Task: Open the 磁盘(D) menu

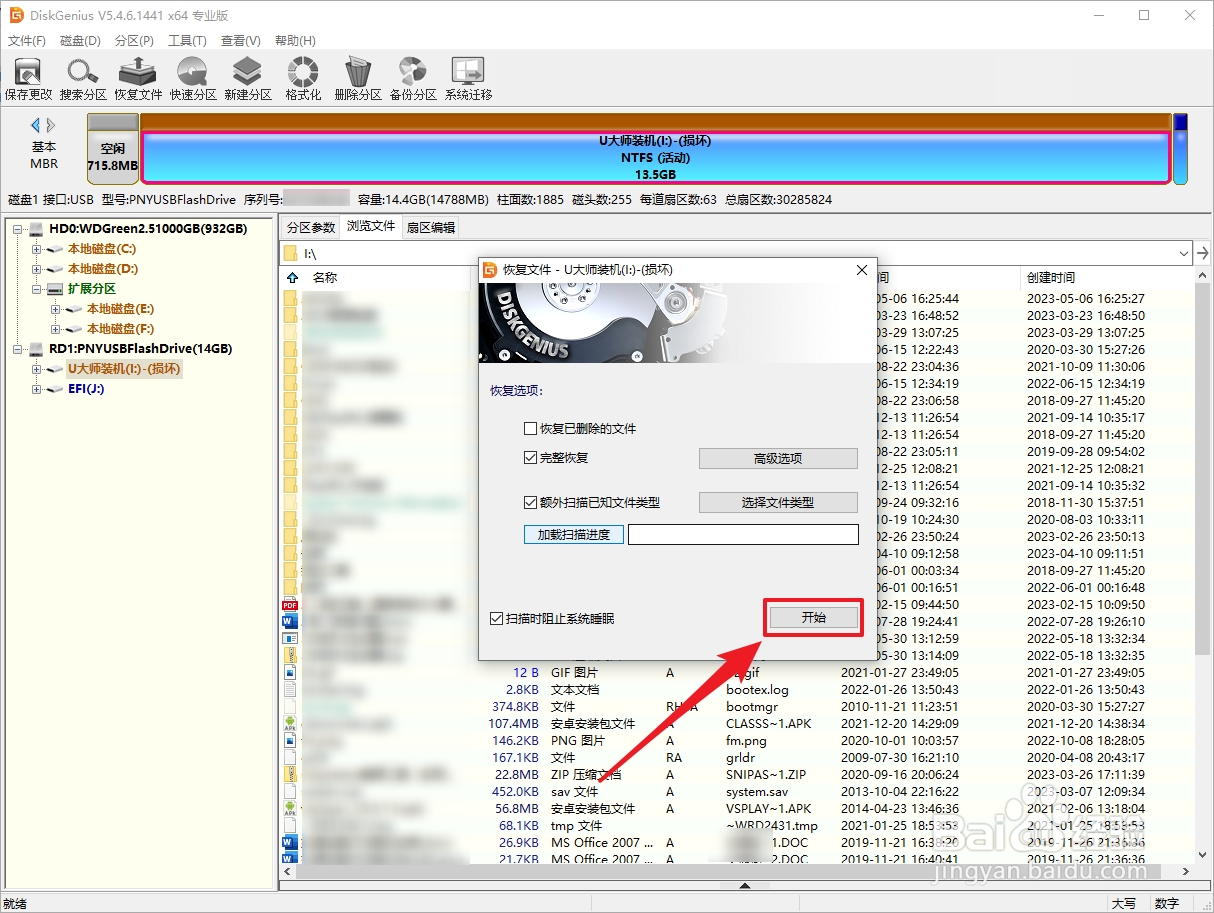Action: (80, 41)
